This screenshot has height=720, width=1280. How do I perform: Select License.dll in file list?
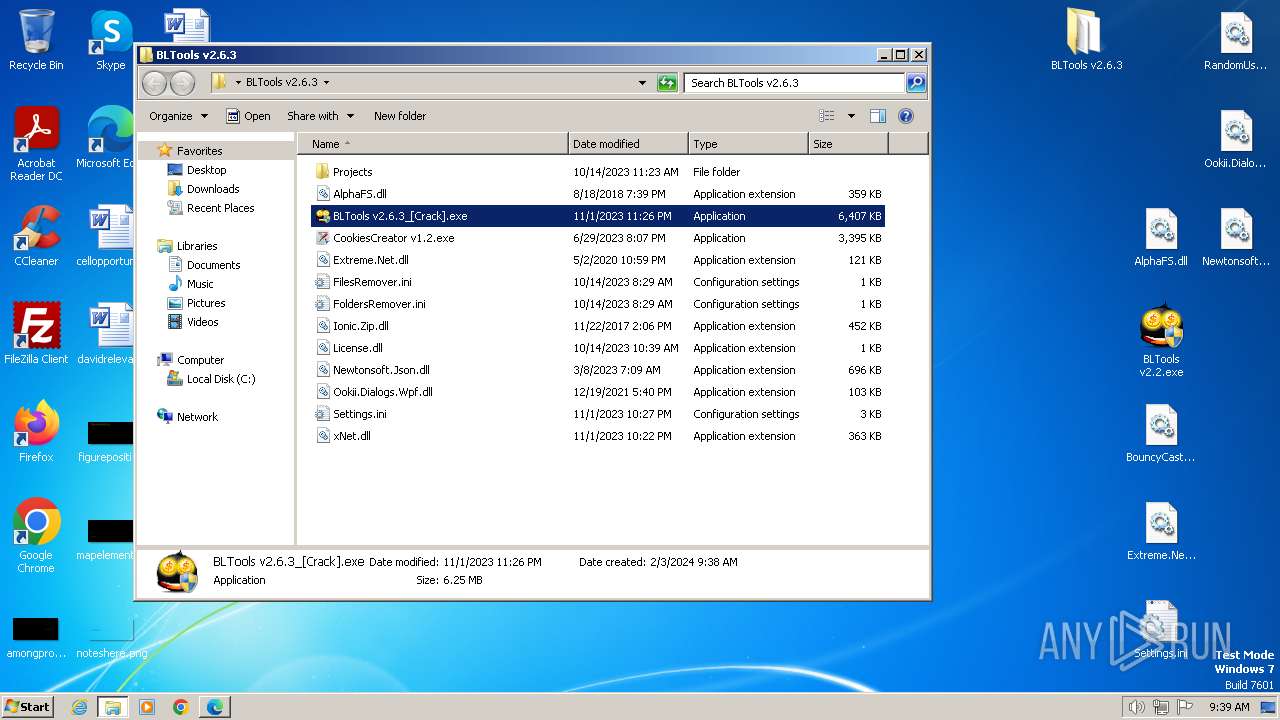[598, 348]
